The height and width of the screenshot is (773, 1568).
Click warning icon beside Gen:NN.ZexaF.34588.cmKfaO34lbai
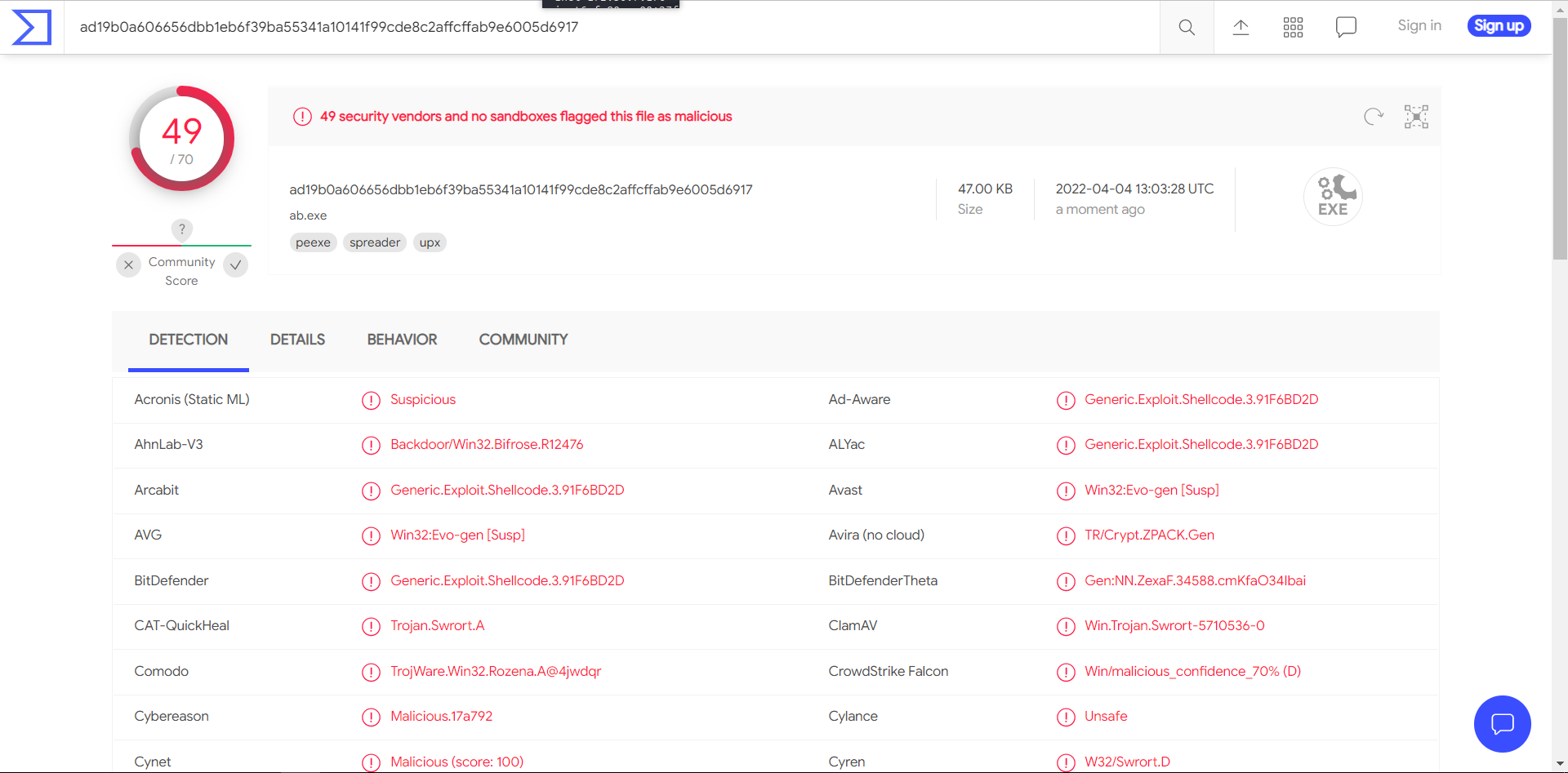coord(1066,581)
